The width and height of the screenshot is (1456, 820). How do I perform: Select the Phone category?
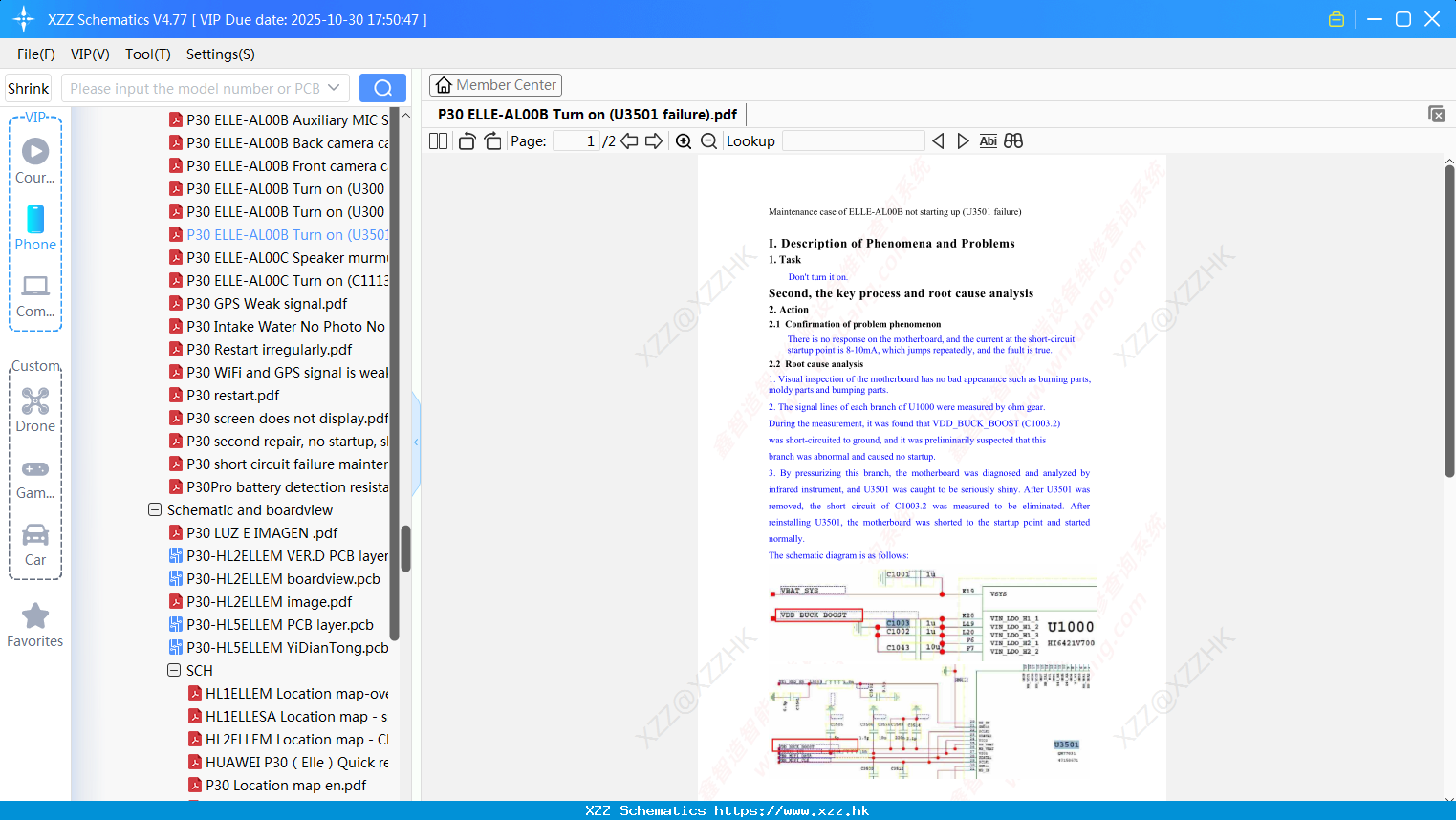click(x=35, y=228)
